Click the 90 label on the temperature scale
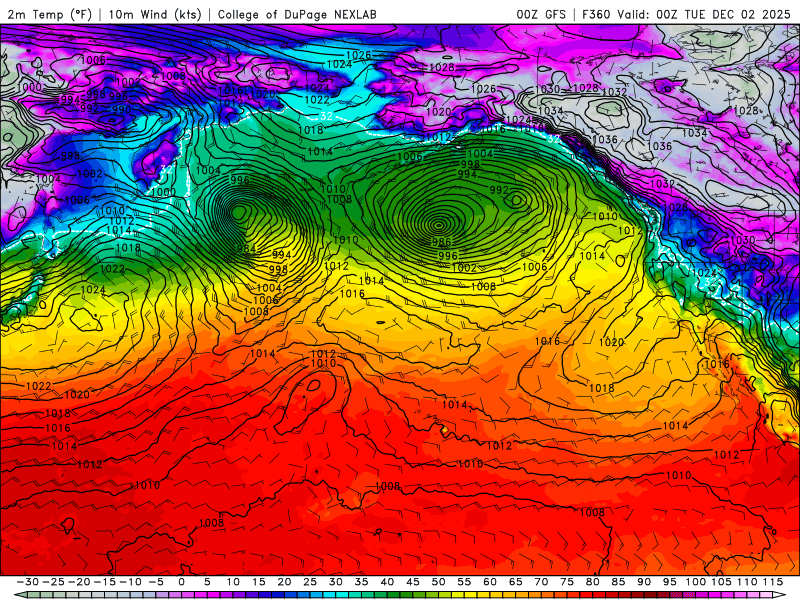 pos(644,582)
